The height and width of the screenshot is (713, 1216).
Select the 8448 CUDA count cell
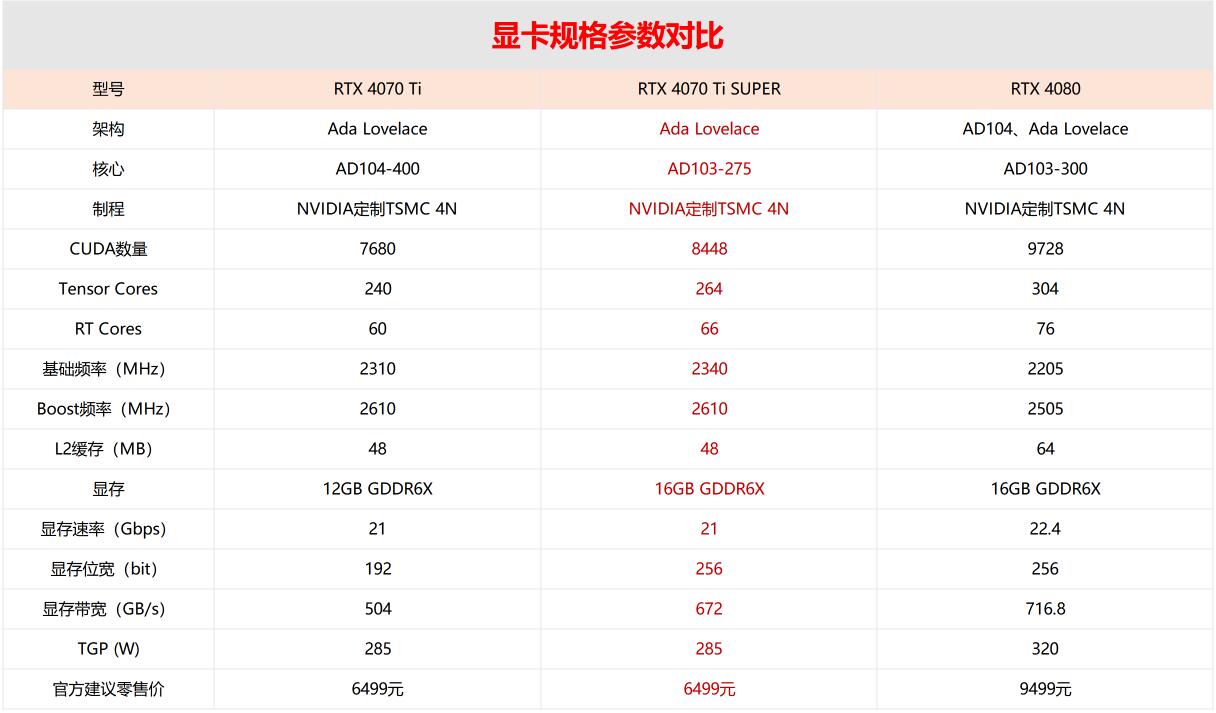point(708,249)
